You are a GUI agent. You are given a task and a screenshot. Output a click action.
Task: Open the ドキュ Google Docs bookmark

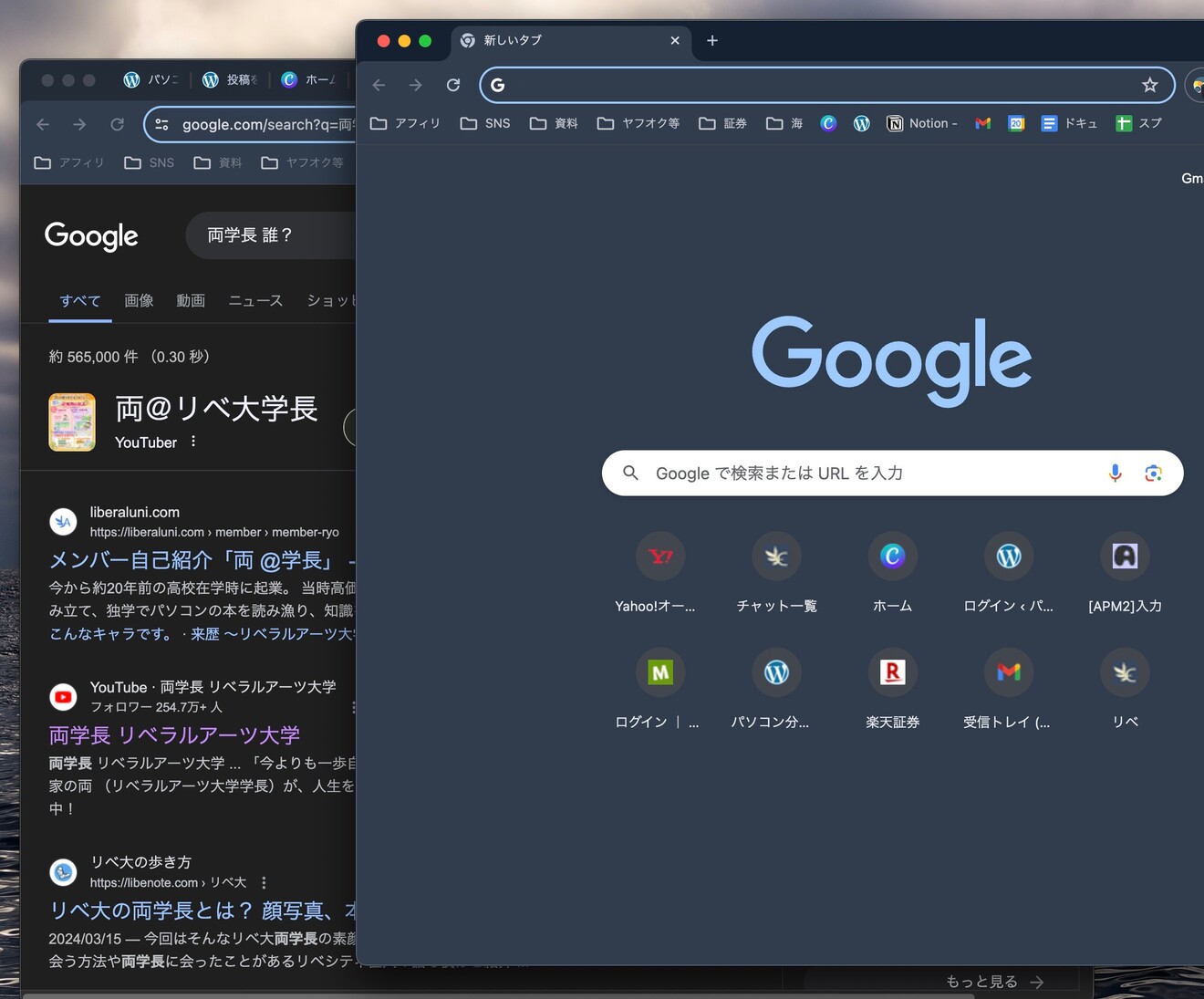click(x=1070, y=123)
